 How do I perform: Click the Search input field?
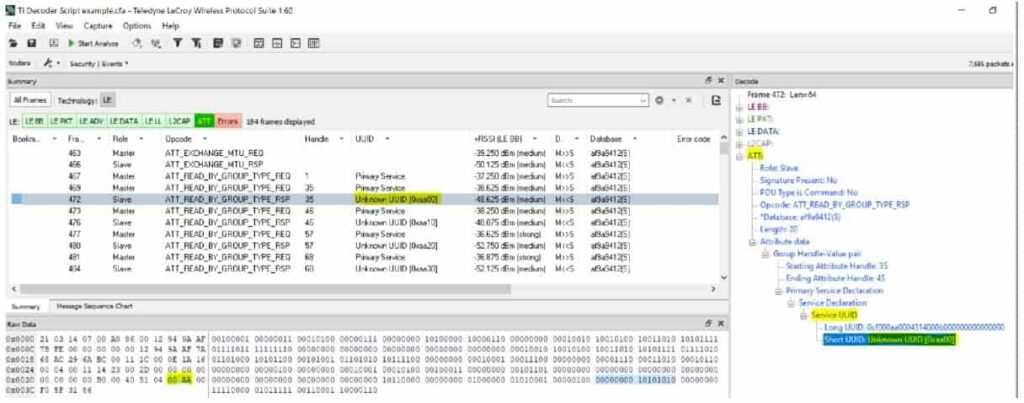tap(592, 101)
